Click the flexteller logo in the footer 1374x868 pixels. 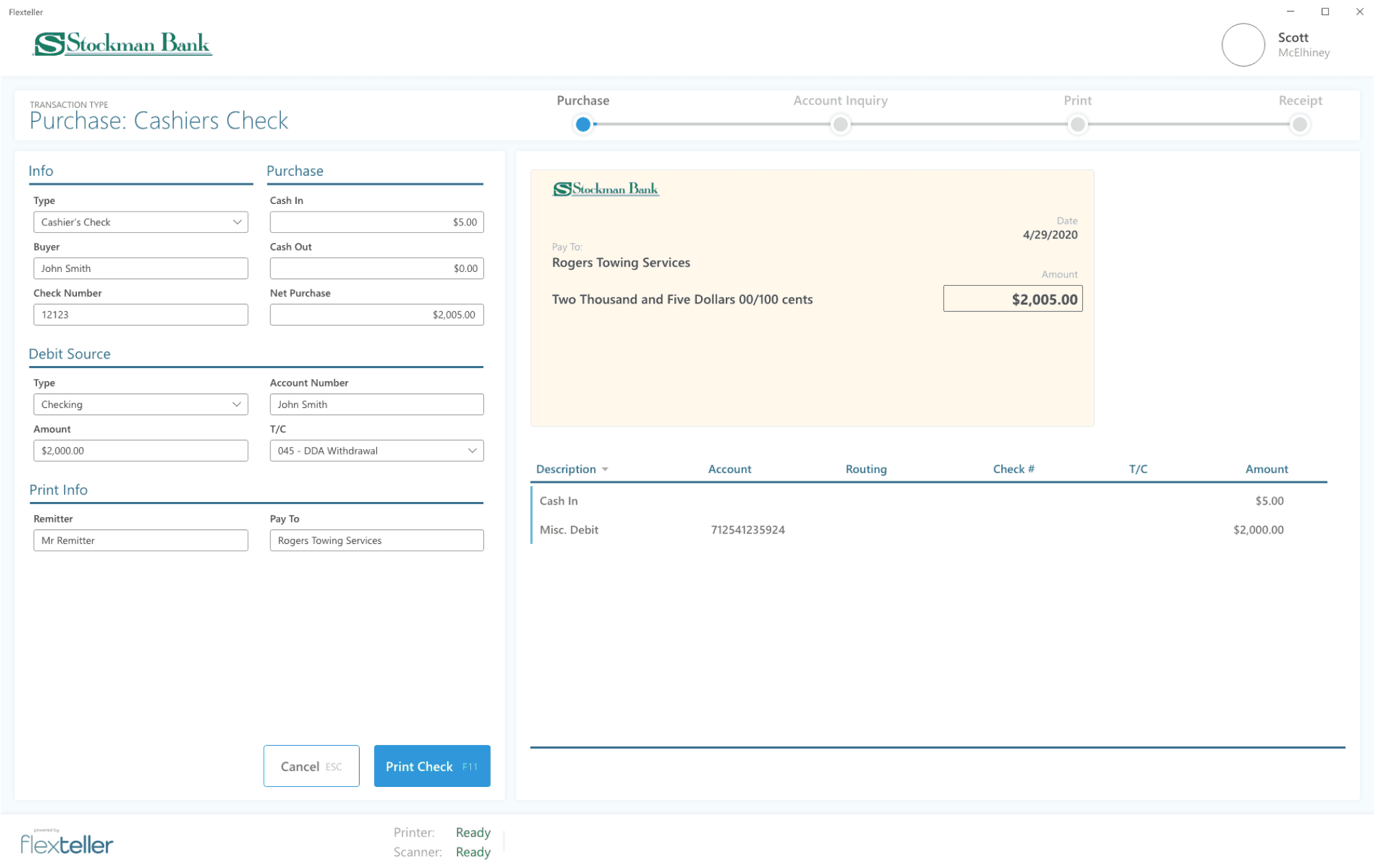[67, 842]
